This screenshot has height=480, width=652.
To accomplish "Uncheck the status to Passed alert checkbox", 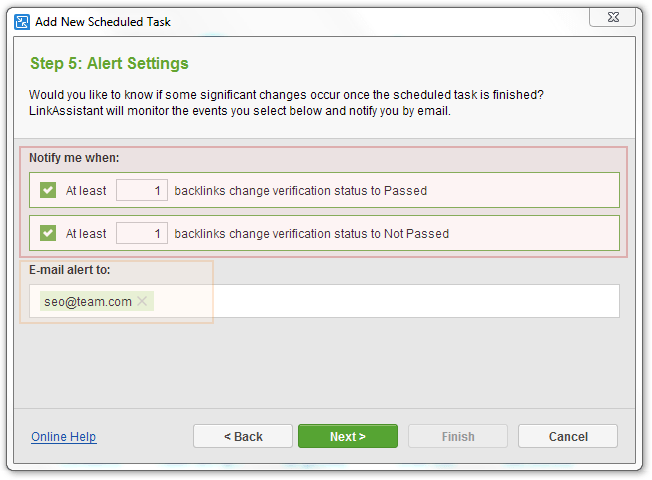I will point(48,190).
